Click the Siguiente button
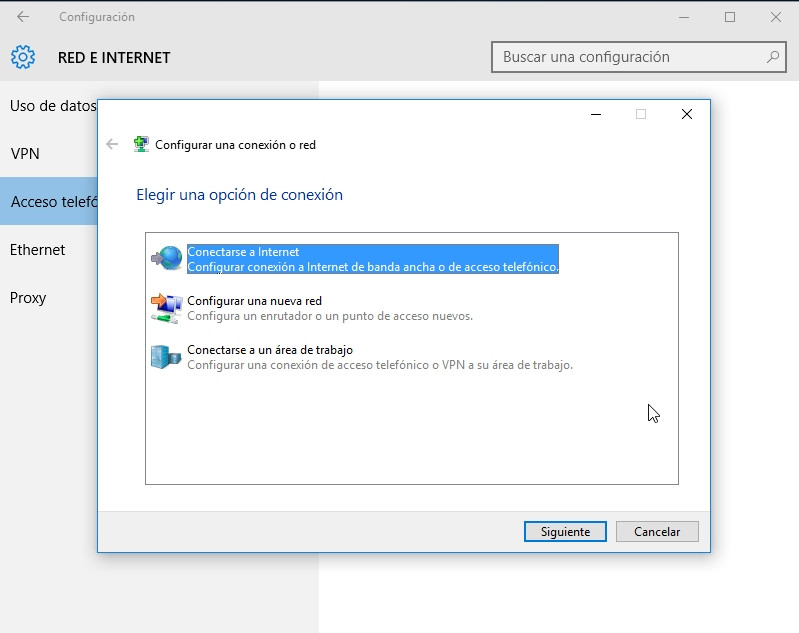Image resolution: width=799 pixels, height=633 pixels. pyautogui.click(x=565, y=532)
